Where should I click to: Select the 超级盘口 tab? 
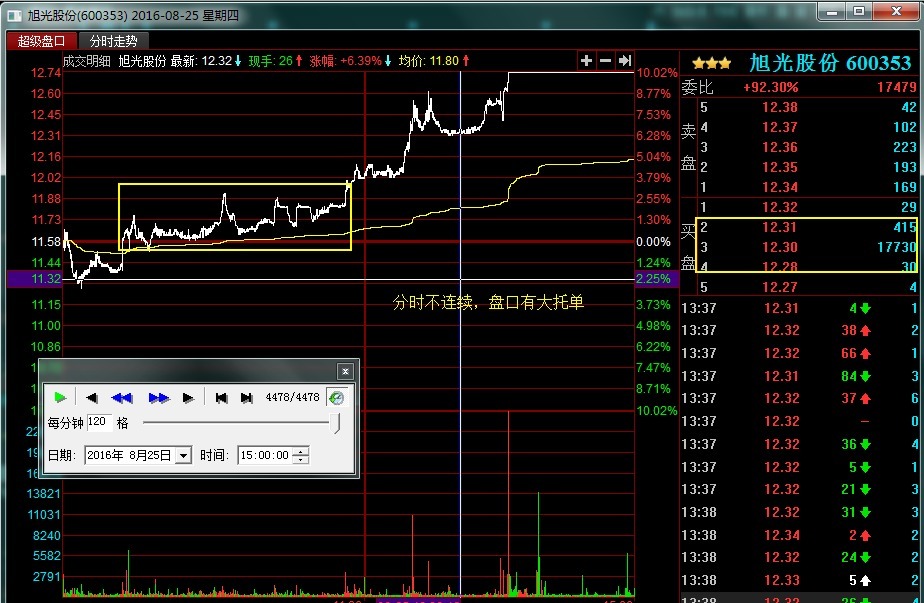pyautogui.click(x=41, y=41)
